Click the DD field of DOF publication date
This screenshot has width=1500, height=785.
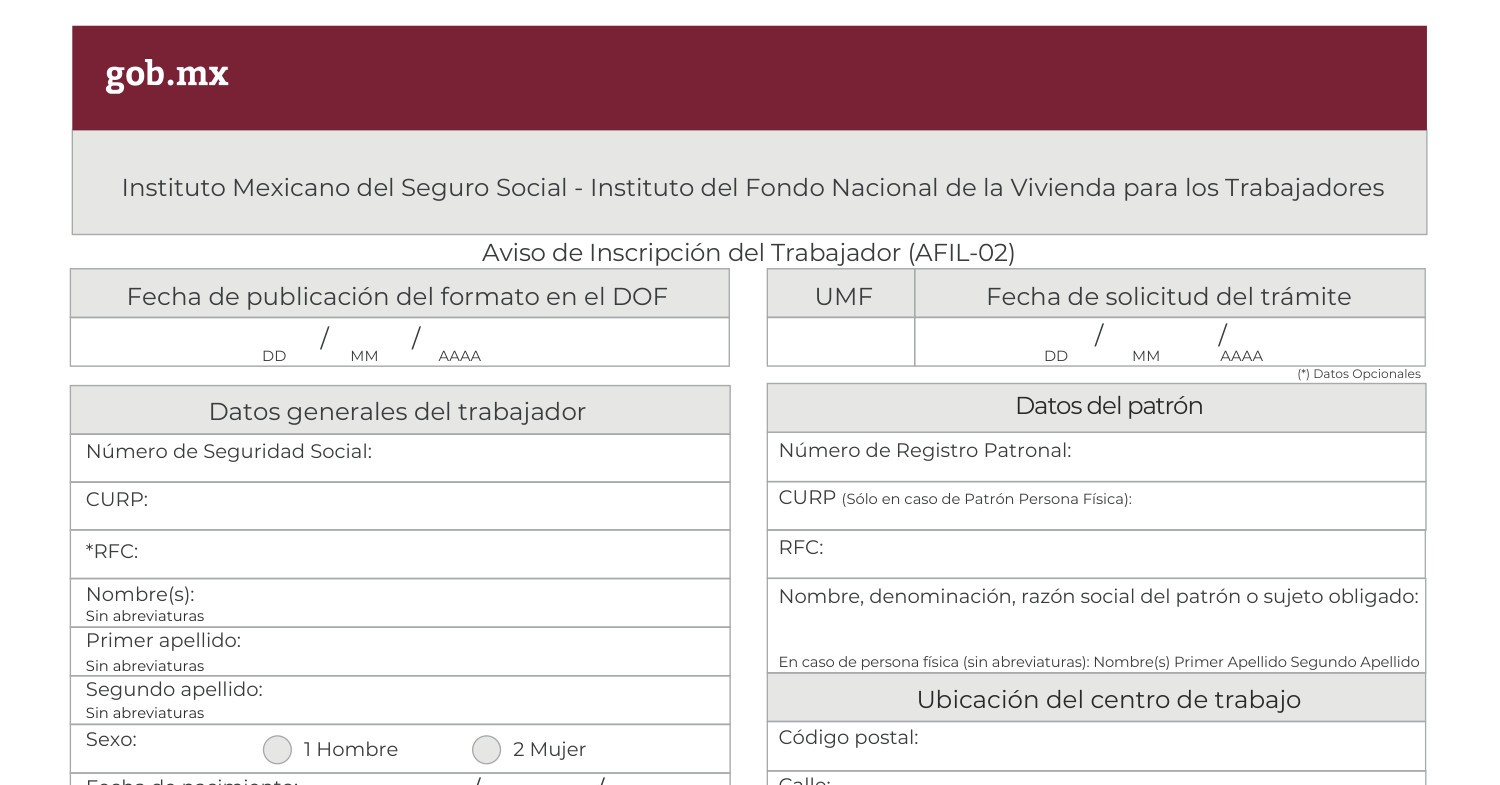point(274,340)
